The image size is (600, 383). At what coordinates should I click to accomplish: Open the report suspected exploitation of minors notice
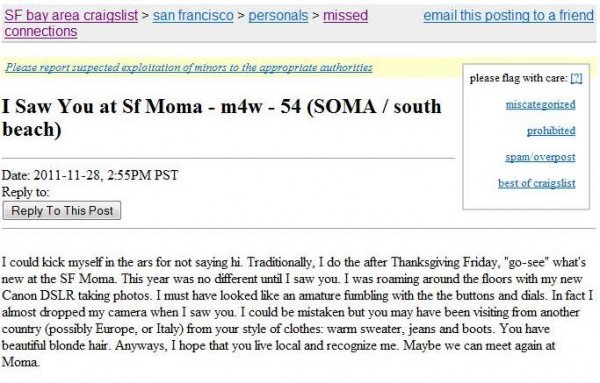(189, 67)
